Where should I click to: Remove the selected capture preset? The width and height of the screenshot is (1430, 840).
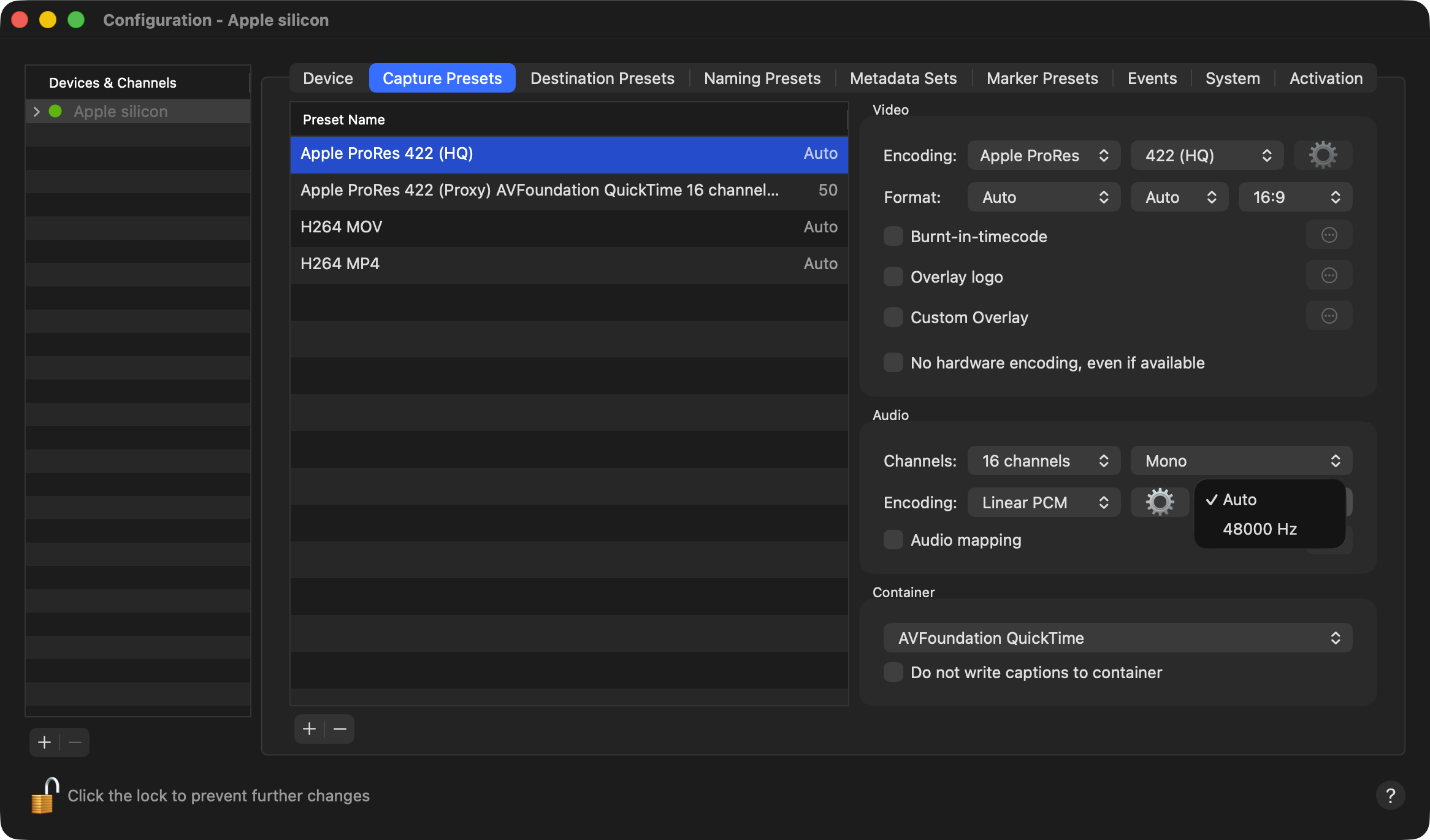coord(340,728)
